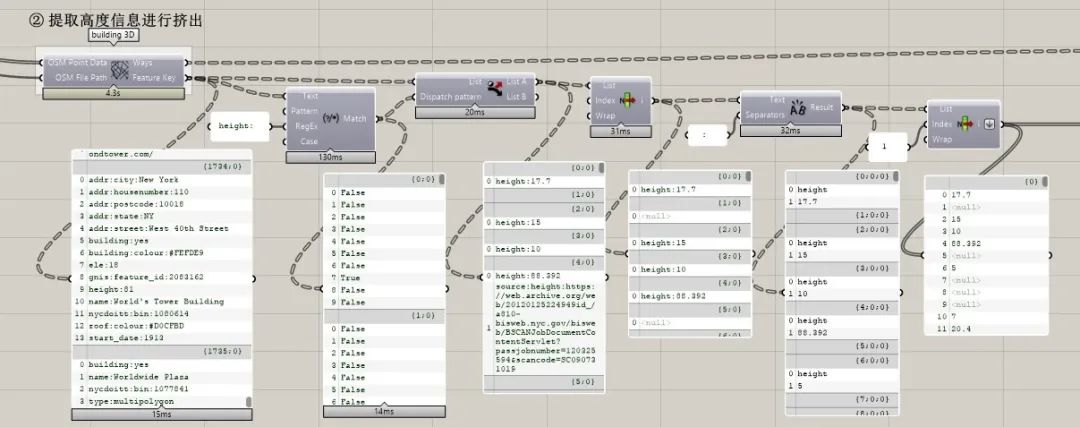Select the ':' separator panel
The height and width of the screenshot is (427, 1080).
[707, 136]
